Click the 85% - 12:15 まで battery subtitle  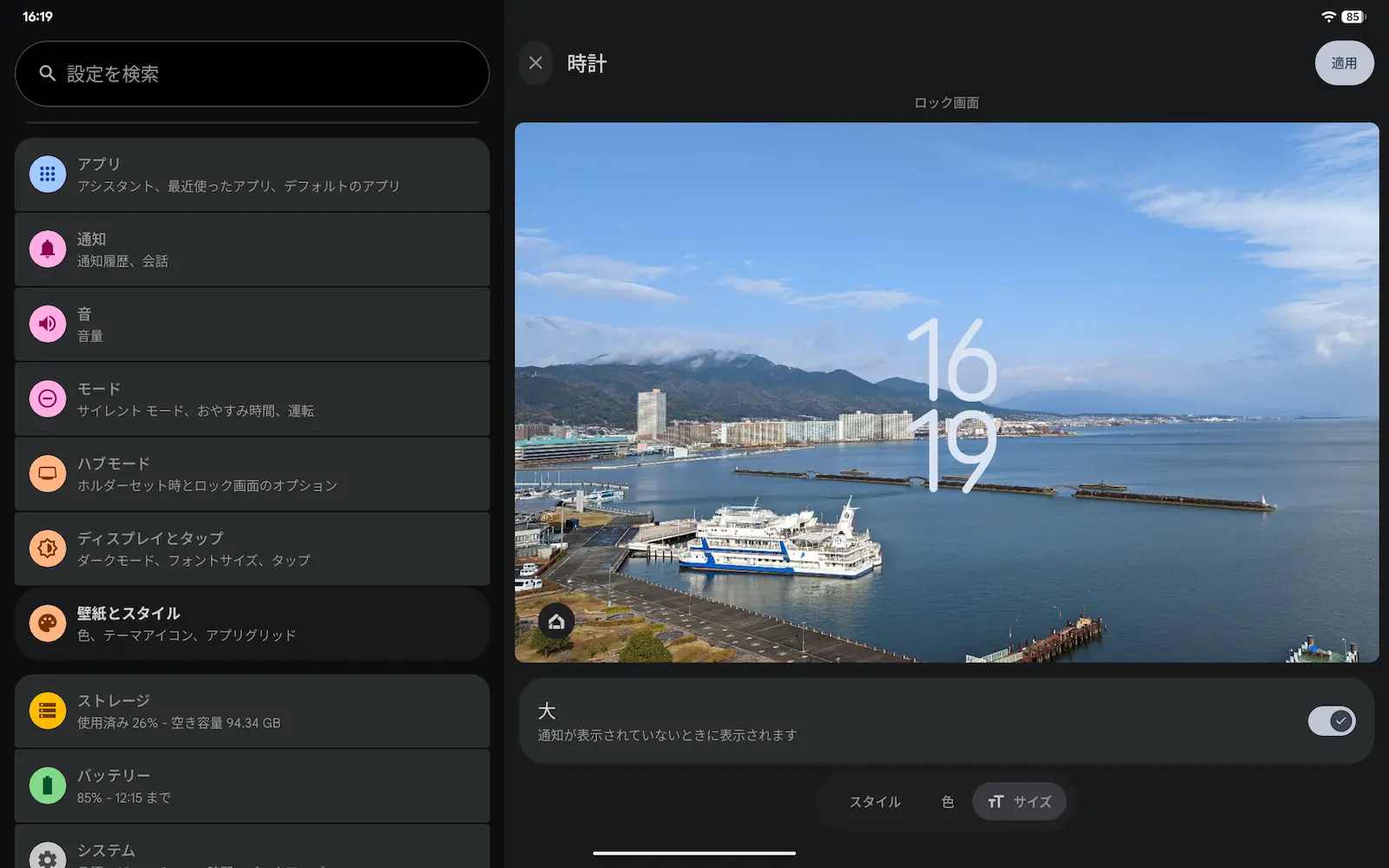point(124,798)
